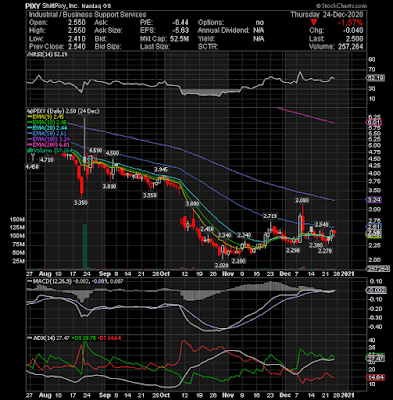Click the 2.719 price annotation

[x=270, y=216]
